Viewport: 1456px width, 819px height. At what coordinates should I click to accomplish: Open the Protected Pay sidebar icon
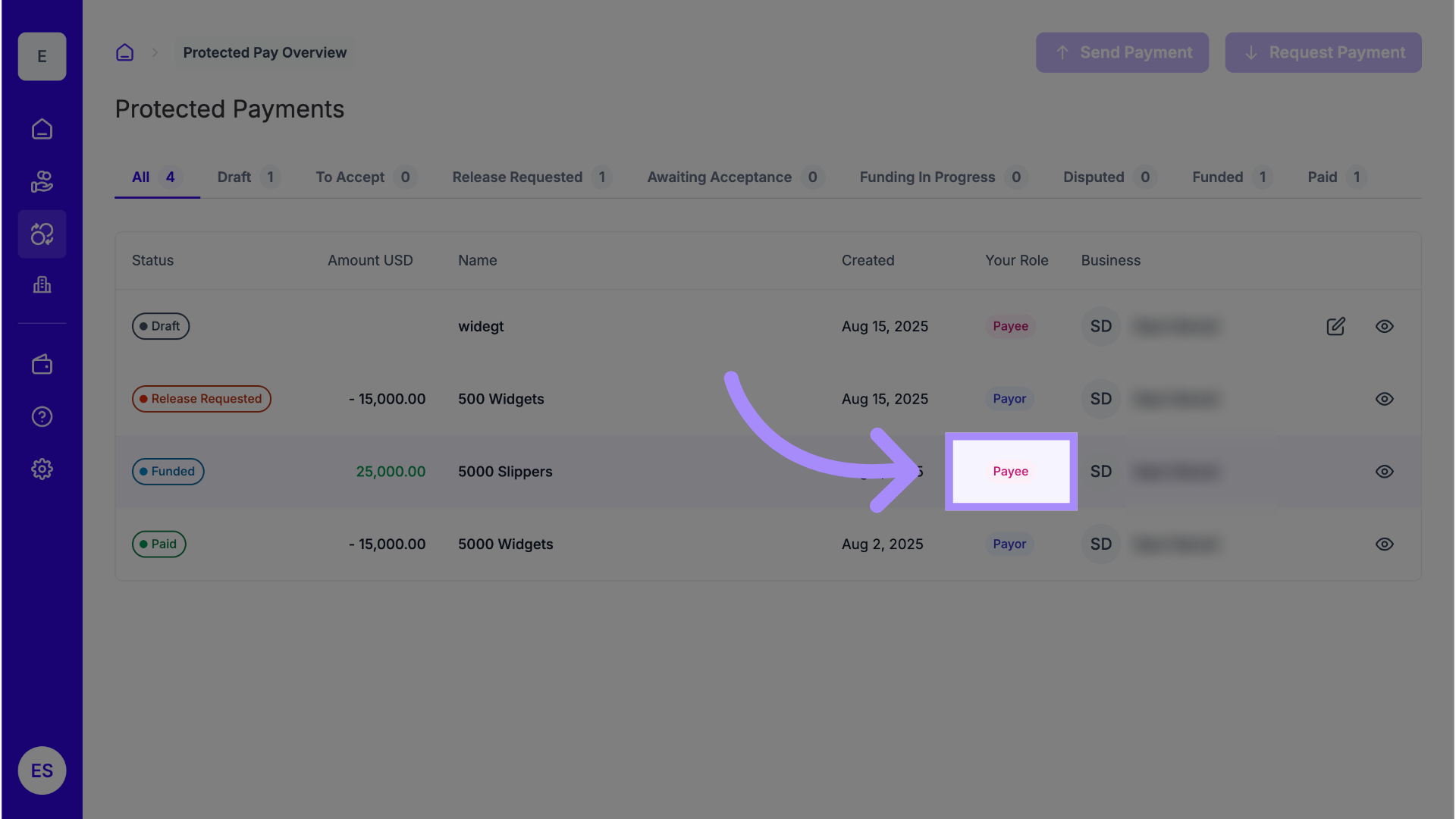point(42,234)
